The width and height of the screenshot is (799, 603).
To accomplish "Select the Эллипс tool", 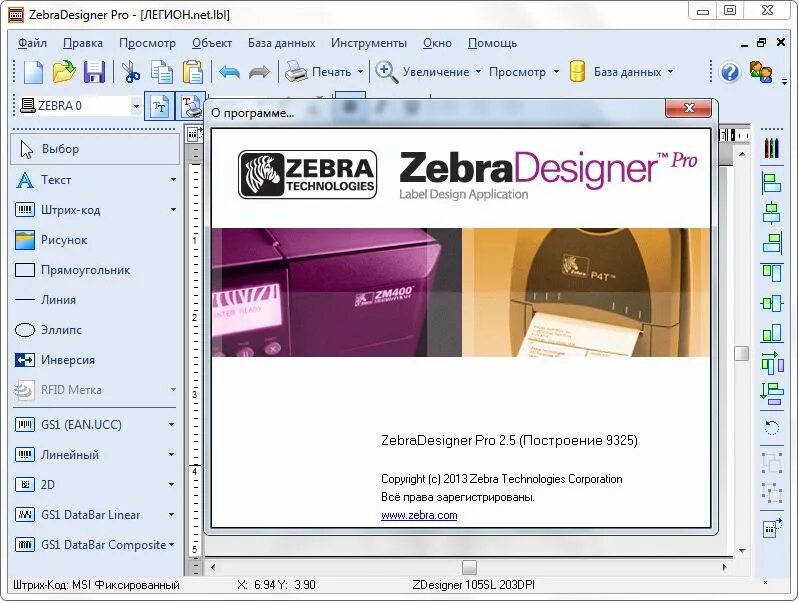I will [95, 330].
